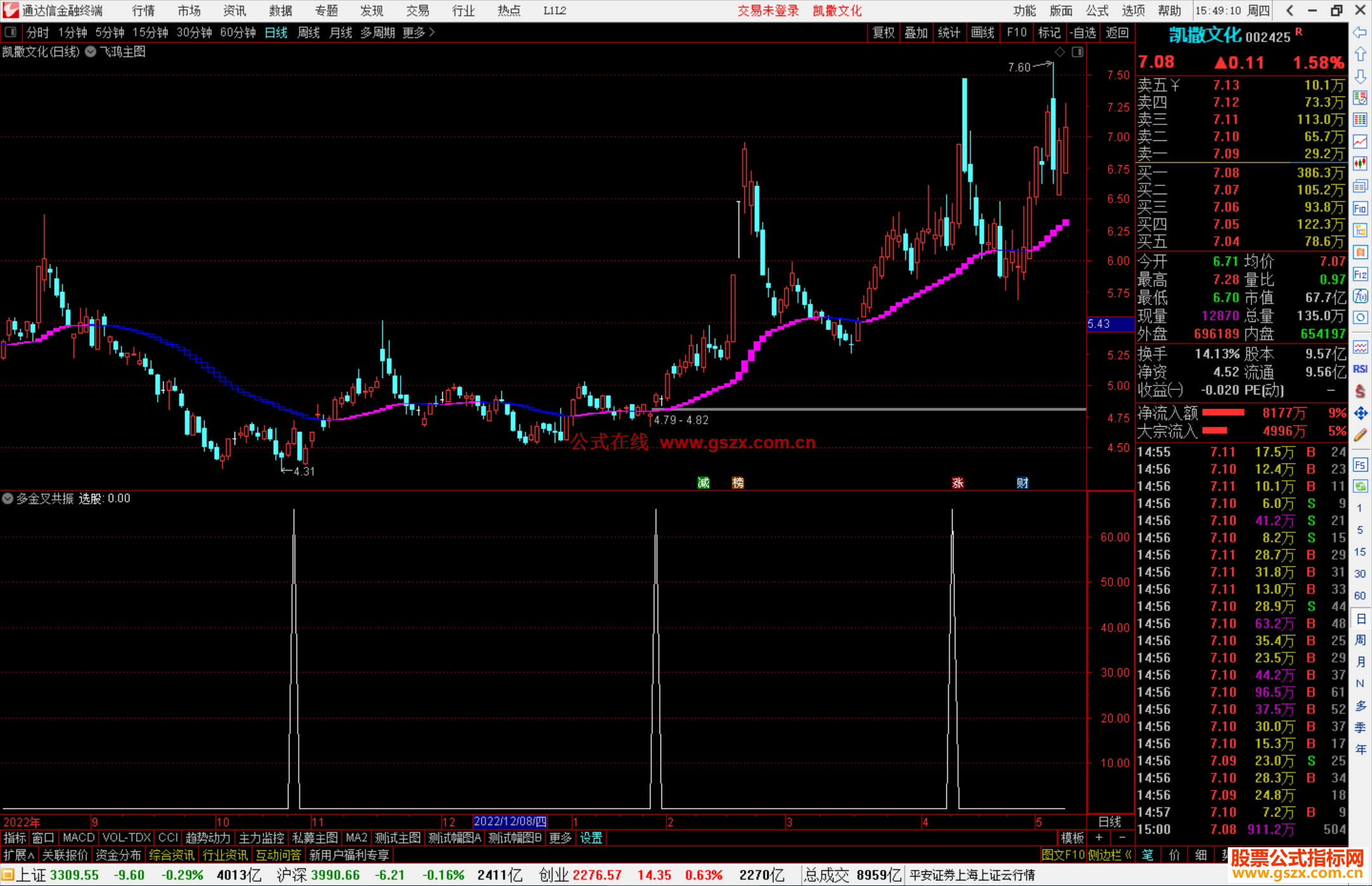Open 多金叉共振 indicator dropdown arrow

click(x=8, y=499)
